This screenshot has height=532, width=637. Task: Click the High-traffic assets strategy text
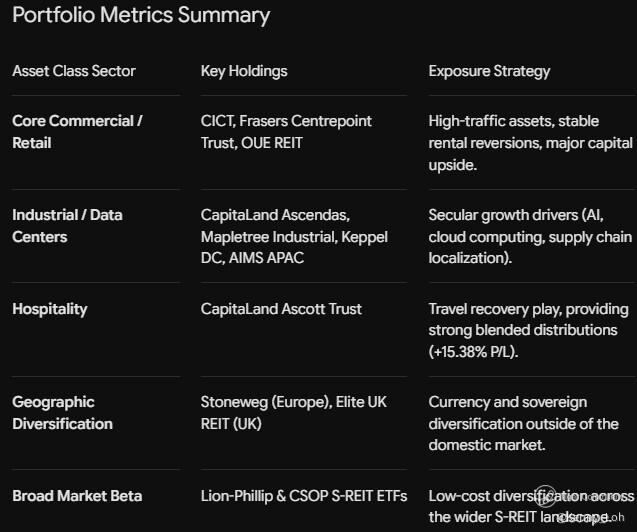click(x=530, y=143)
